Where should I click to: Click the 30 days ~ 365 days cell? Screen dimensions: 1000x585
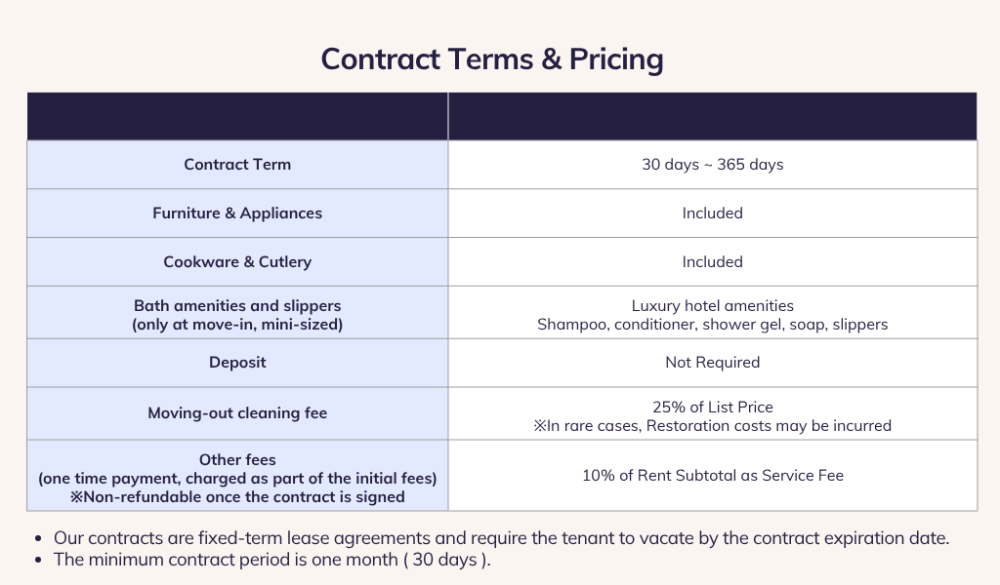(x=712, y=165)
